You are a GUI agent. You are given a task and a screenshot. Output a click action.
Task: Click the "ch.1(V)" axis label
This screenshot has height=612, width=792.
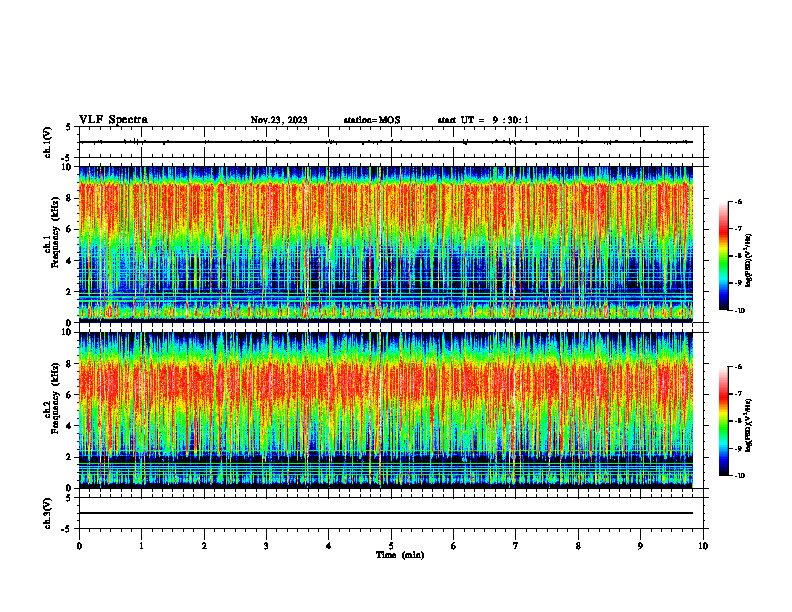(x=47, y=142)
